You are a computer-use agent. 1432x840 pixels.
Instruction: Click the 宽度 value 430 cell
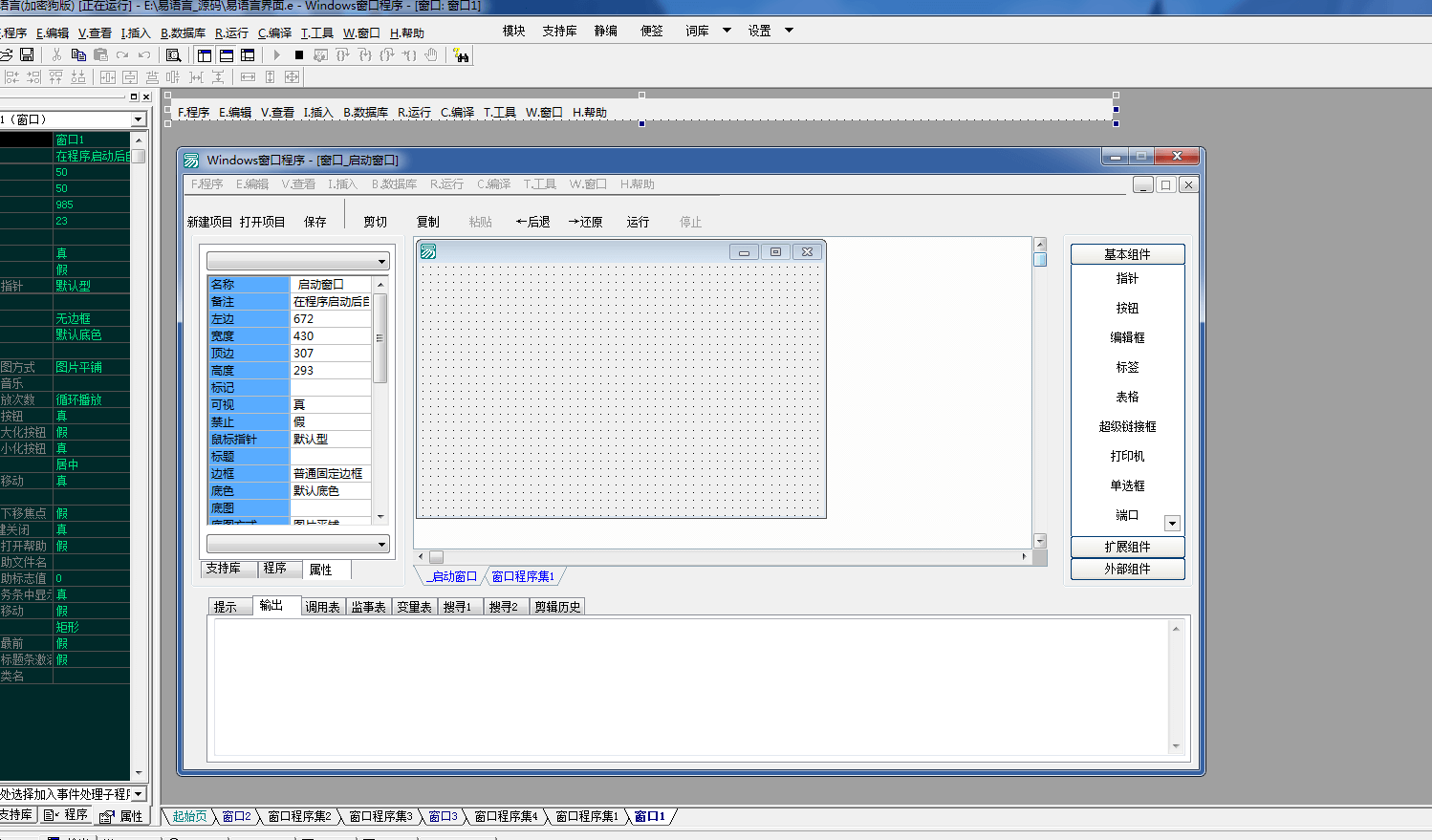click(x=331, y=336)
